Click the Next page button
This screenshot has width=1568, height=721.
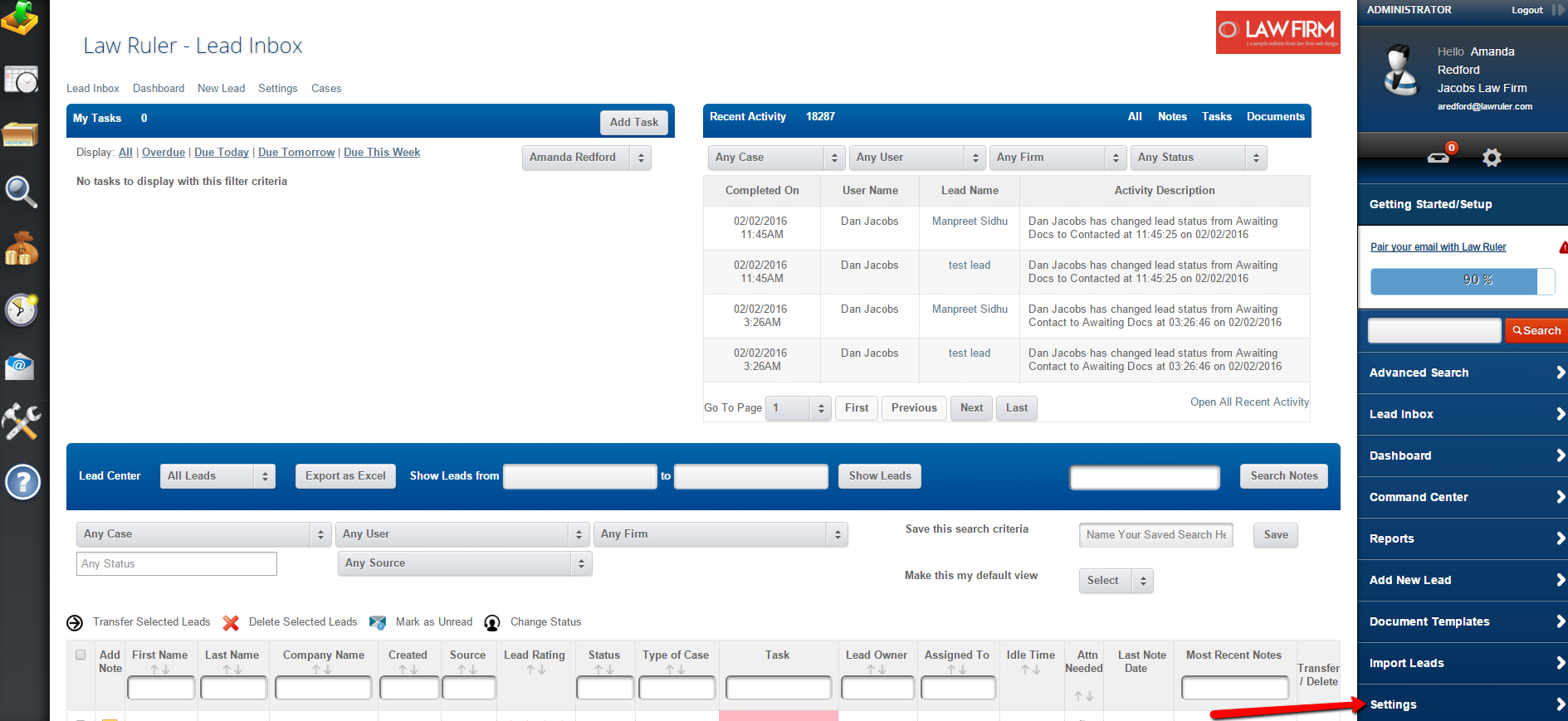click(x=971, y=408)
